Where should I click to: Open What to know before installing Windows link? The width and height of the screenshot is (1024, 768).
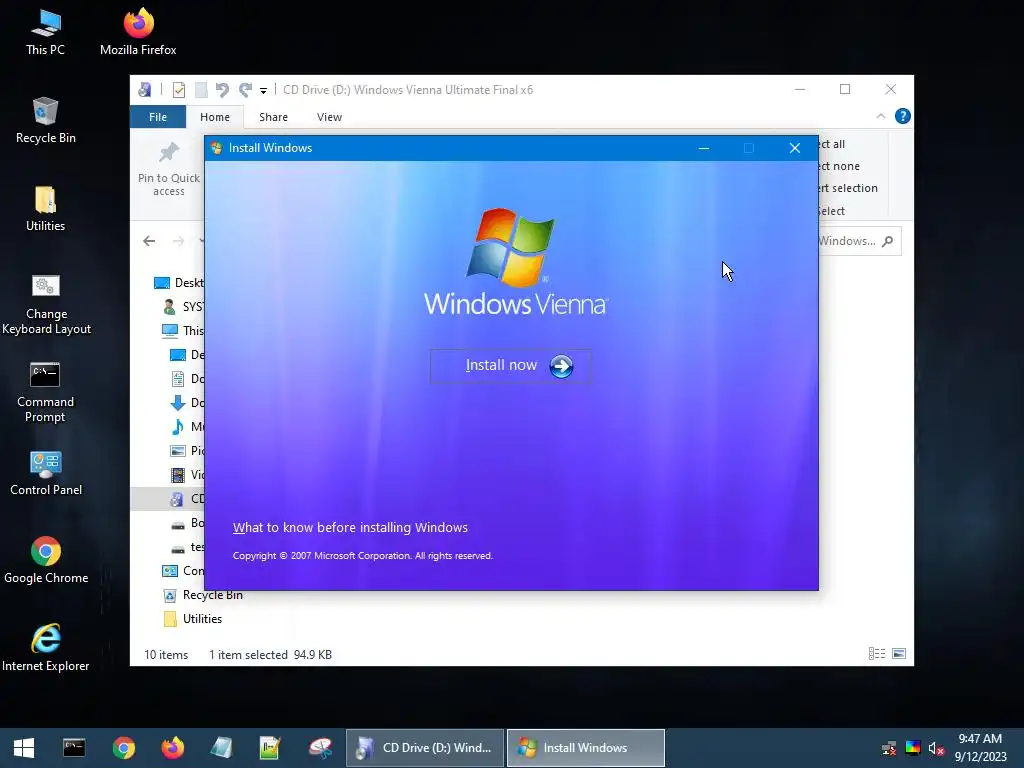(x=350, y=528)
